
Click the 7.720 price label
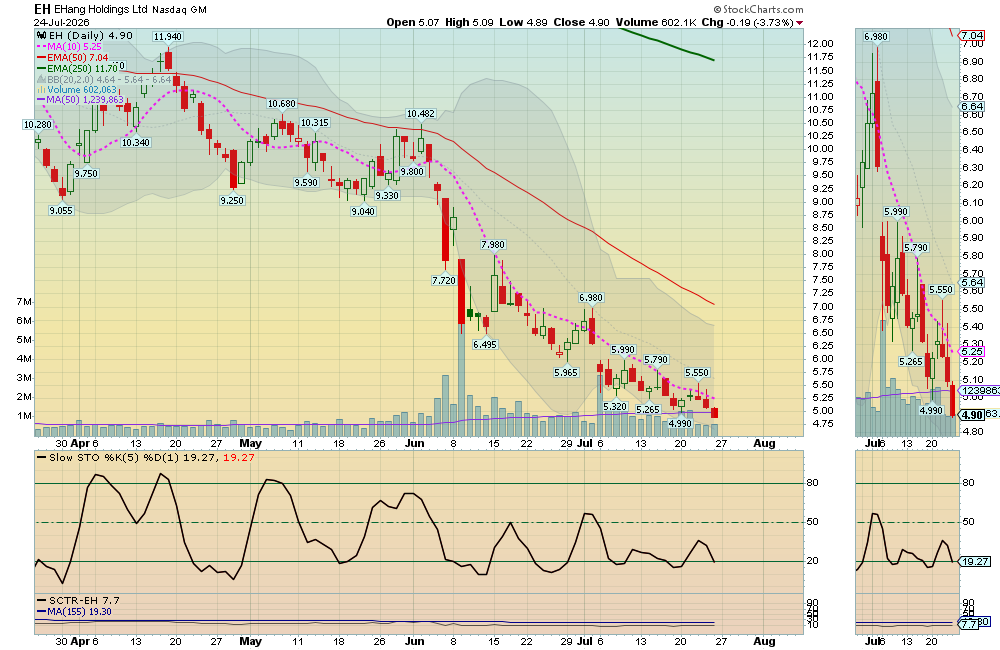tap(444, 280)
